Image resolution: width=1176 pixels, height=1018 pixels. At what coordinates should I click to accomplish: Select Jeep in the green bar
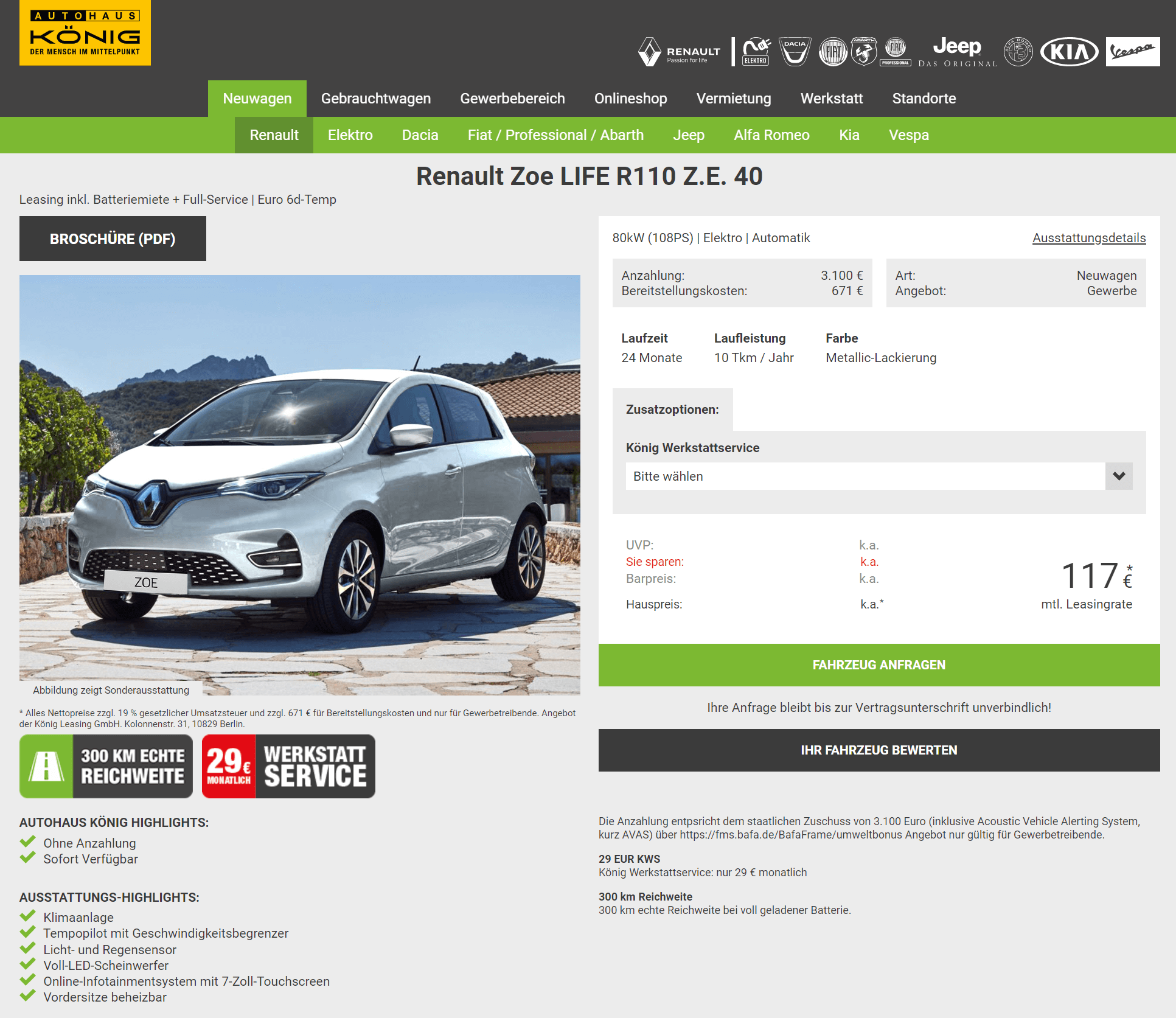click(x=689, y=135)
